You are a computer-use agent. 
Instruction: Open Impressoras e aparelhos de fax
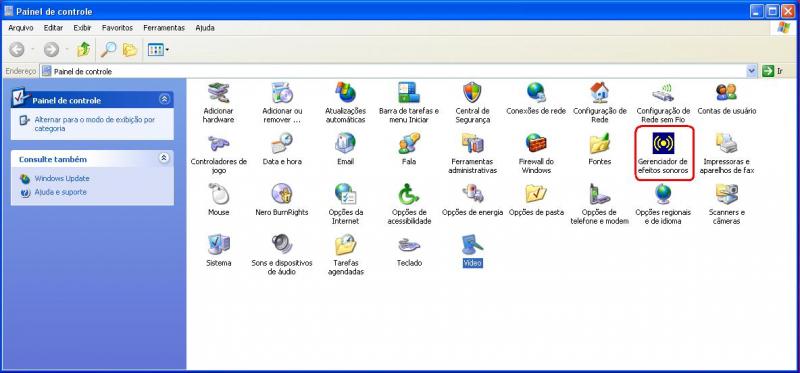pyautogui.click(x=727, y=153)
